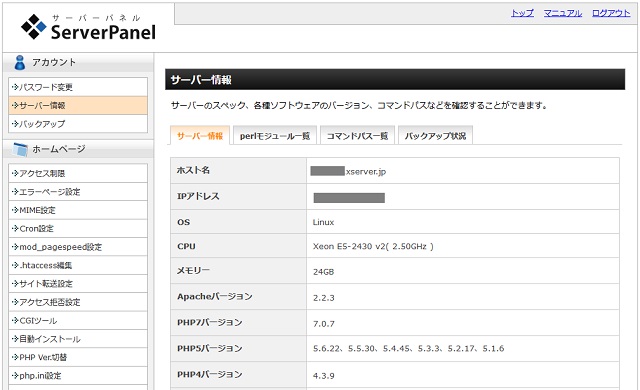The height and width of the screenshot is (390, 640).
Task: Click the ホスト名 row label
Action: click(193, 171)
